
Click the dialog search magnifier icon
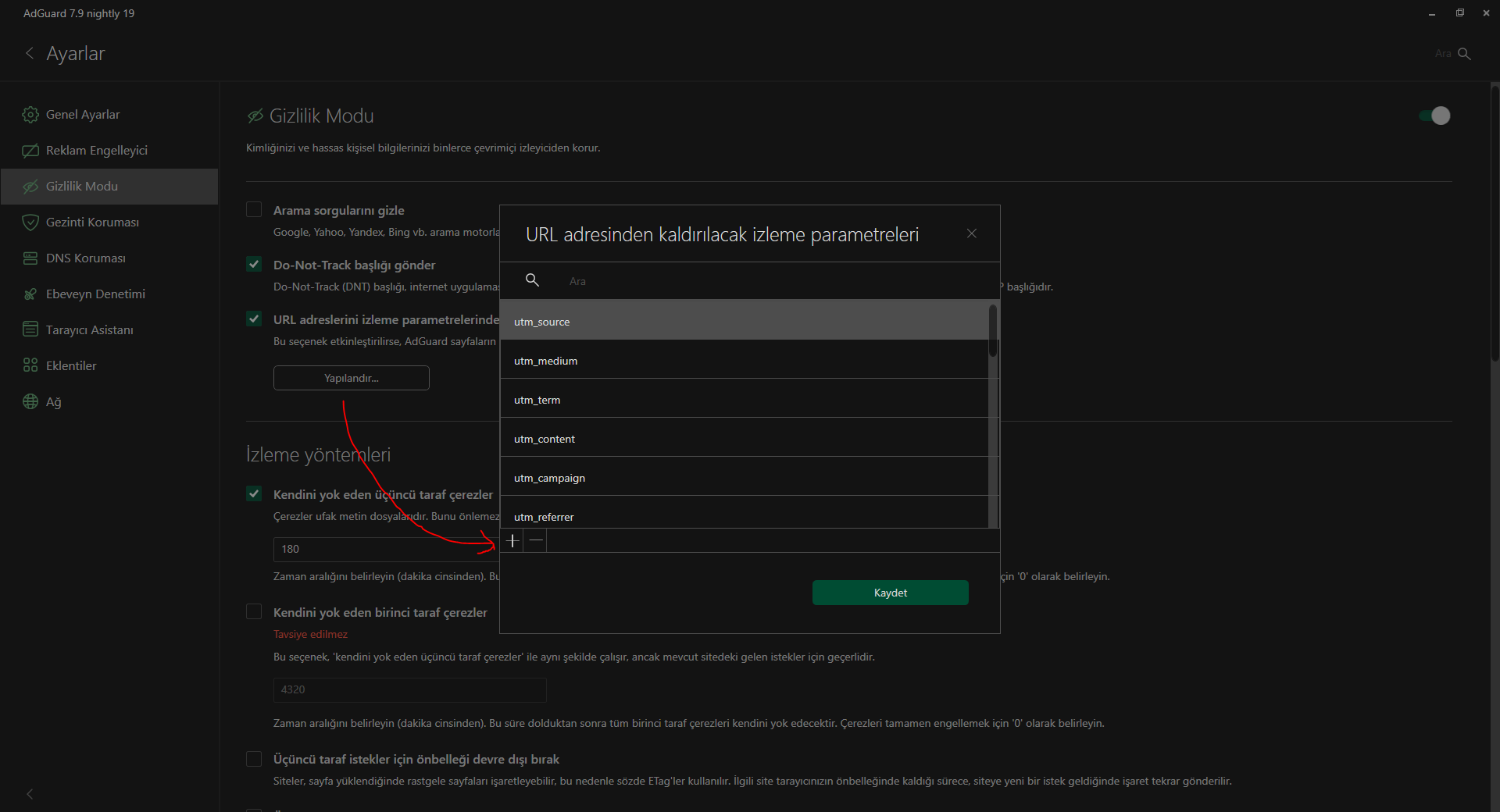[x=532, y=280]
